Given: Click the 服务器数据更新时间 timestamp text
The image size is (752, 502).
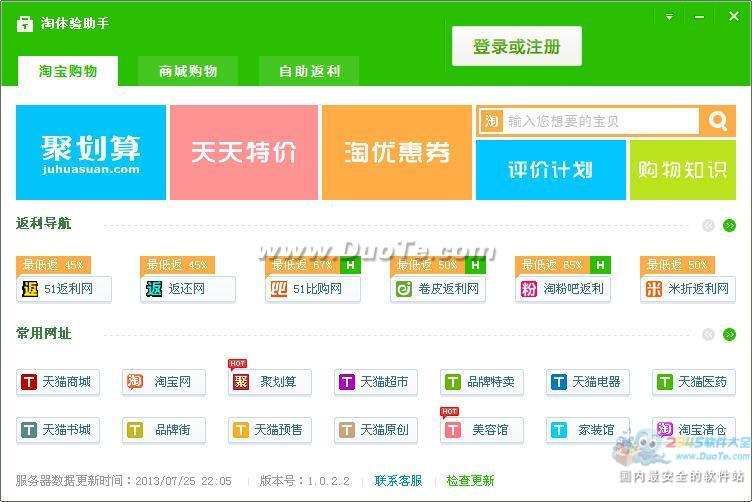Looking at the screenshot, I should point(124,480).
